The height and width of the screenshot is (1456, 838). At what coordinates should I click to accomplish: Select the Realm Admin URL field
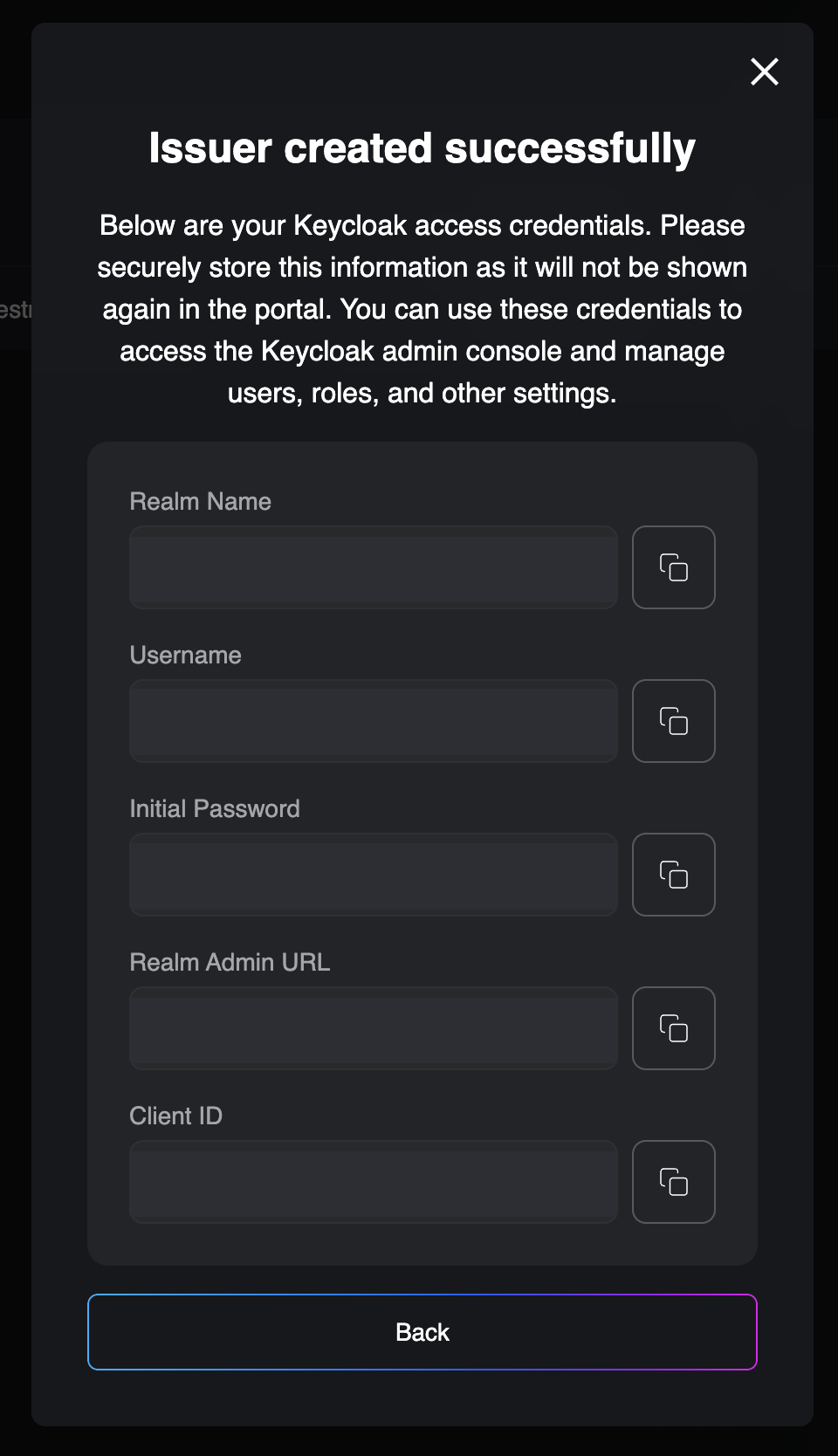(x=374, y=1028)
